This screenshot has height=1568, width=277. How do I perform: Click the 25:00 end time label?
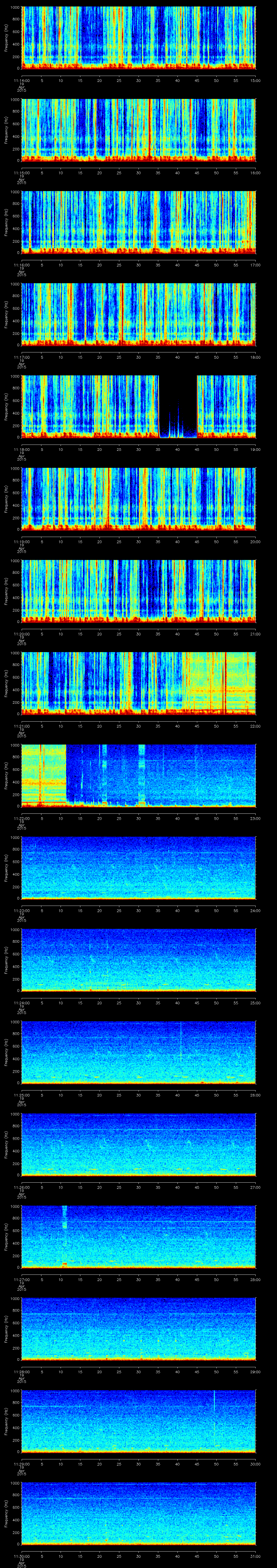click(x=256, y=1003)
